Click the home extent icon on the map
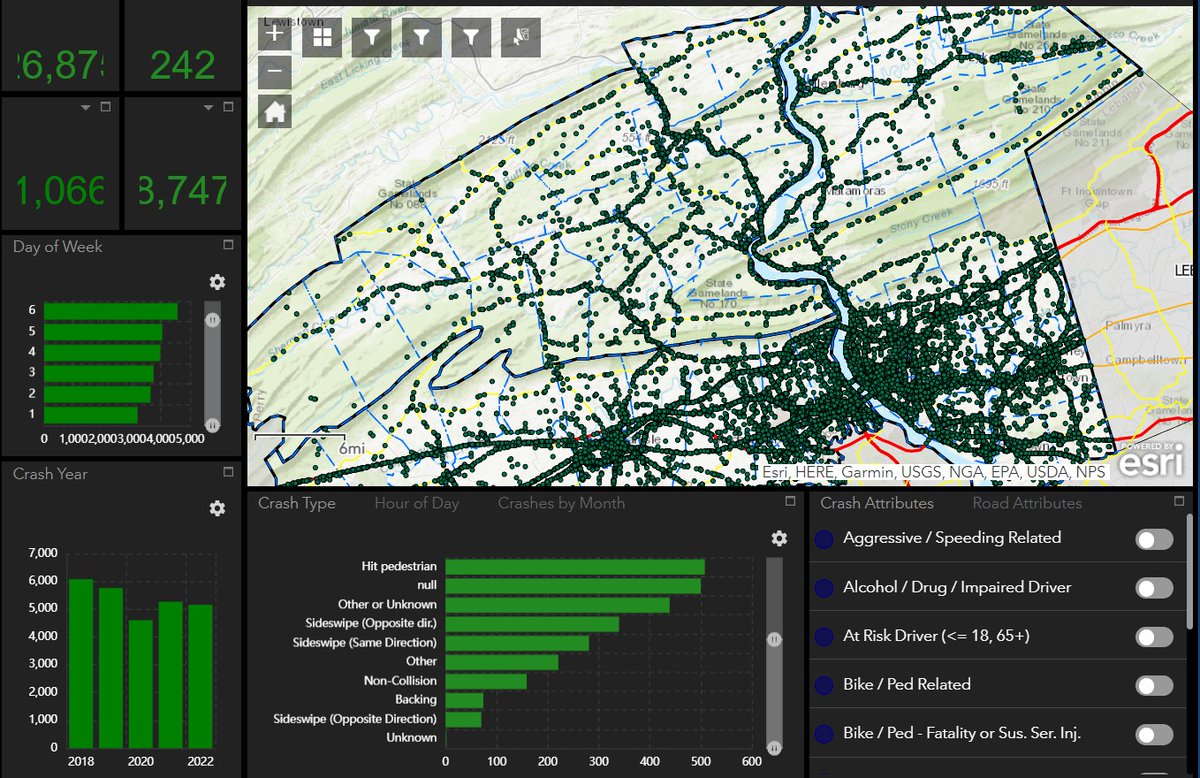 click(x=274, y=110)
